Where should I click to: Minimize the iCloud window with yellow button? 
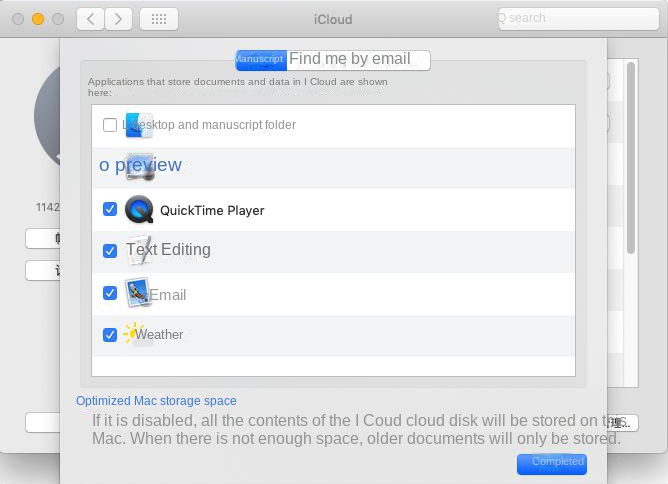pos(38,19)
